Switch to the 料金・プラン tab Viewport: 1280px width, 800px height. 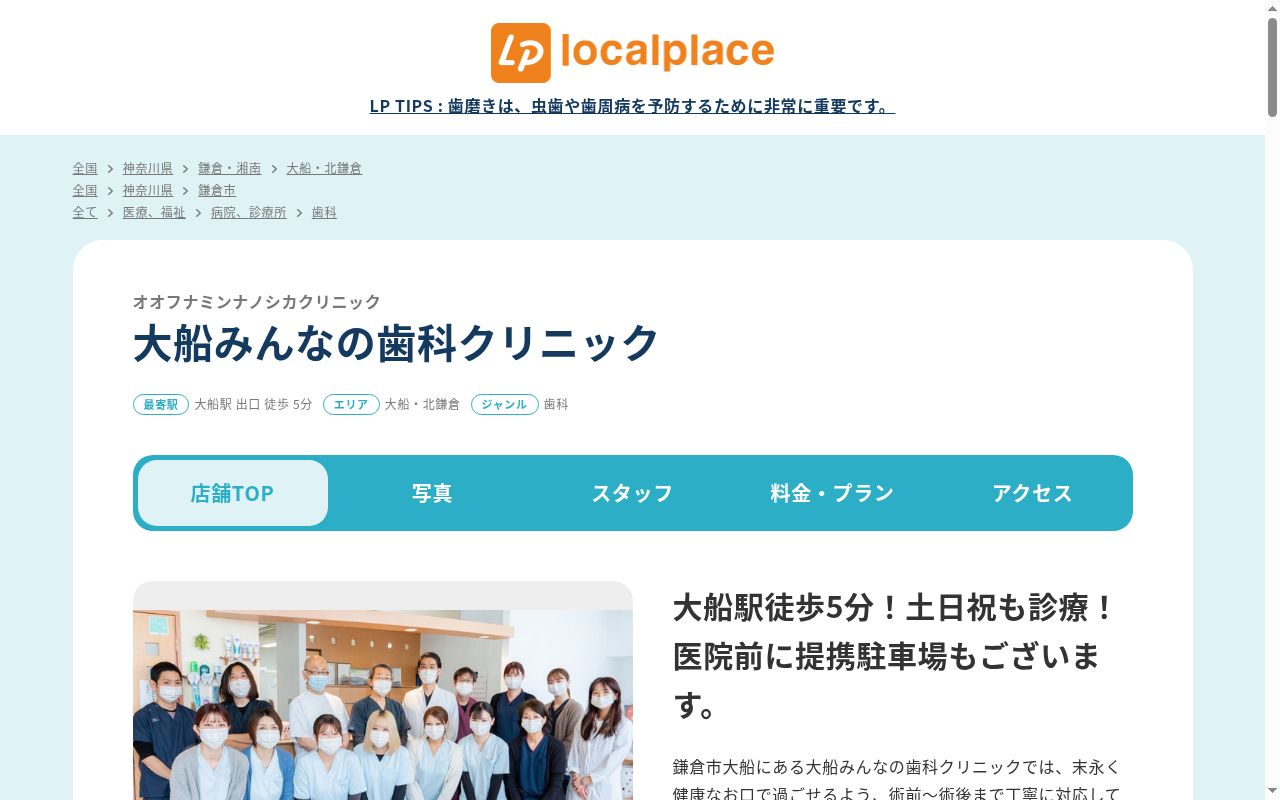[x=832, y=493]
